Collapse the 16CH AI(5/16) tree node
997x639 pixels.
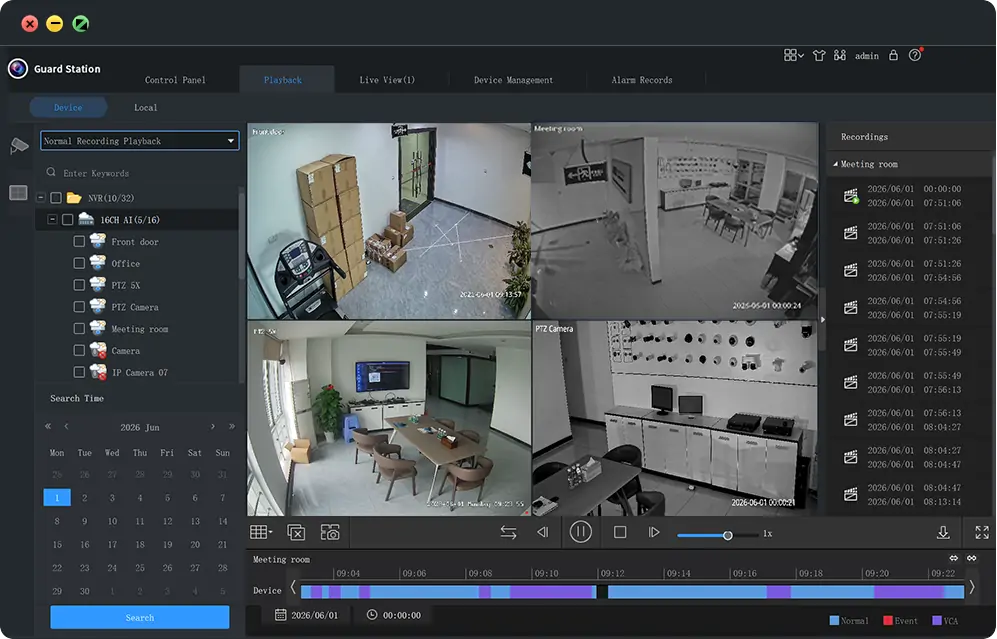(x=52, y=219)
